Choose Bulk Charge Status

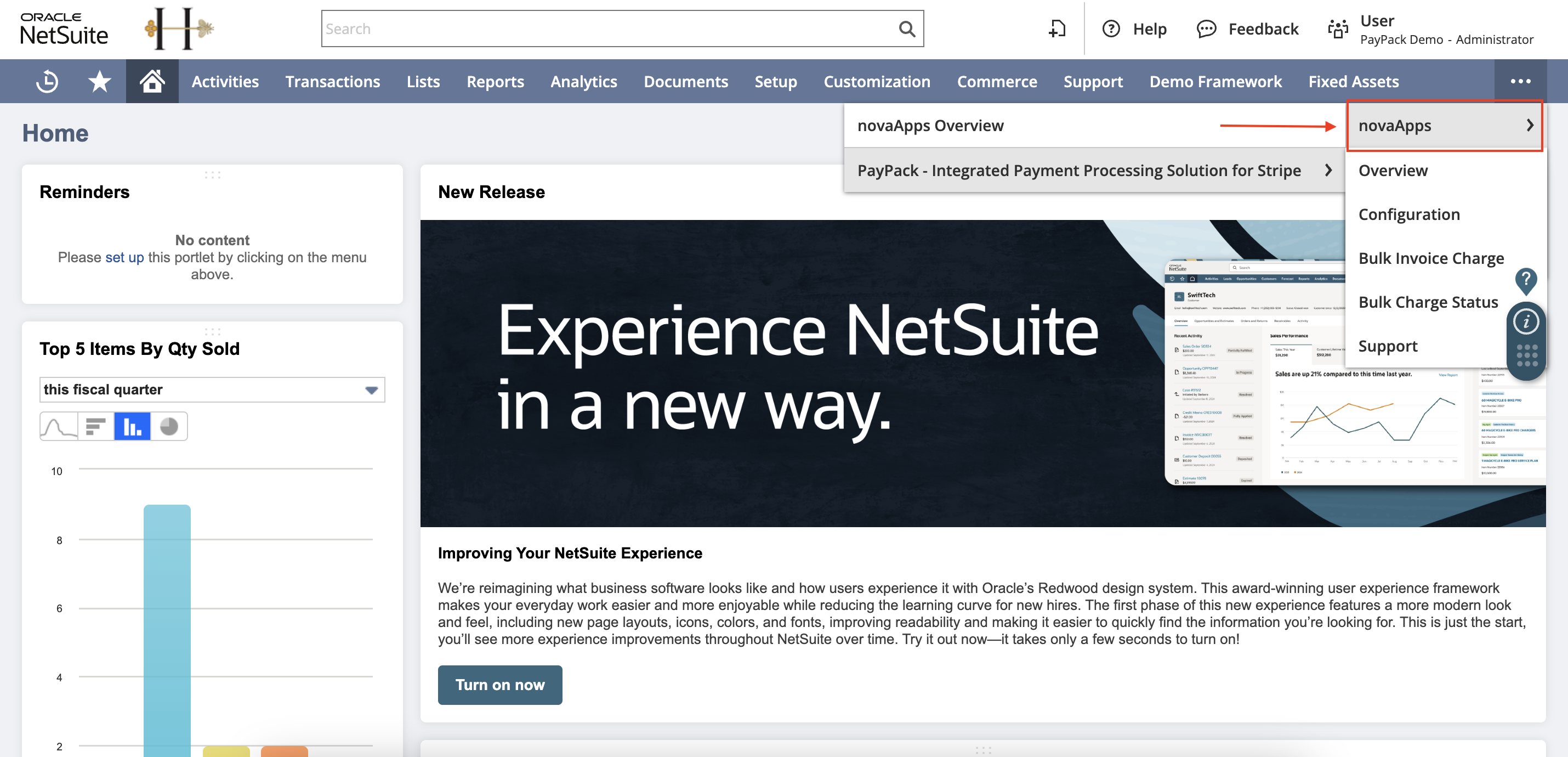click(1428, 302)
